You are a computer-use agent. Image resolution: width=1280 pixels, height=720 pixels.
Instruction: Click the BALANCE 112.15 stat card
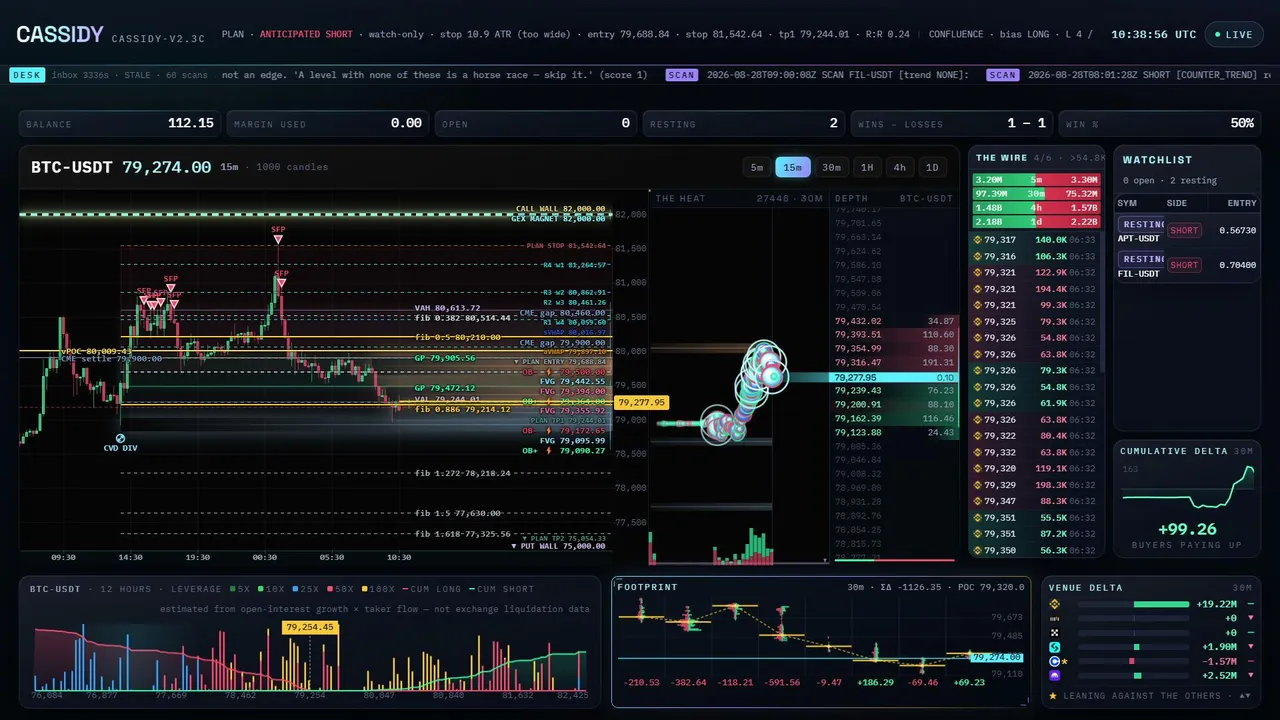coord(121,123)
